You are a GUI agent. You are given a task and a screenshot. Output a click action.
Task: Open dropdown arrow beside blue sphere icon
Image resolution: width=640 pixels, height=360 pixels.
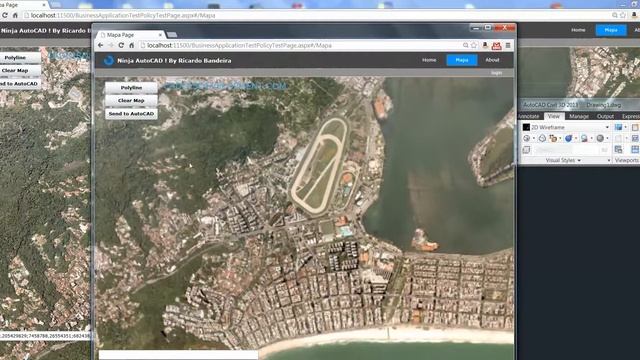(576, 138)
